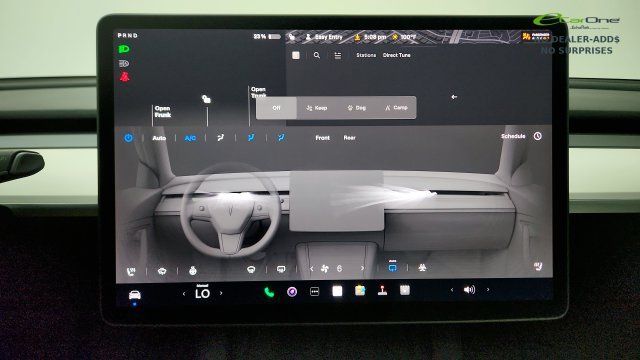Tap the passenger airbag status indicator
Screen dimensions: 640x360
(x=536, y=37)
